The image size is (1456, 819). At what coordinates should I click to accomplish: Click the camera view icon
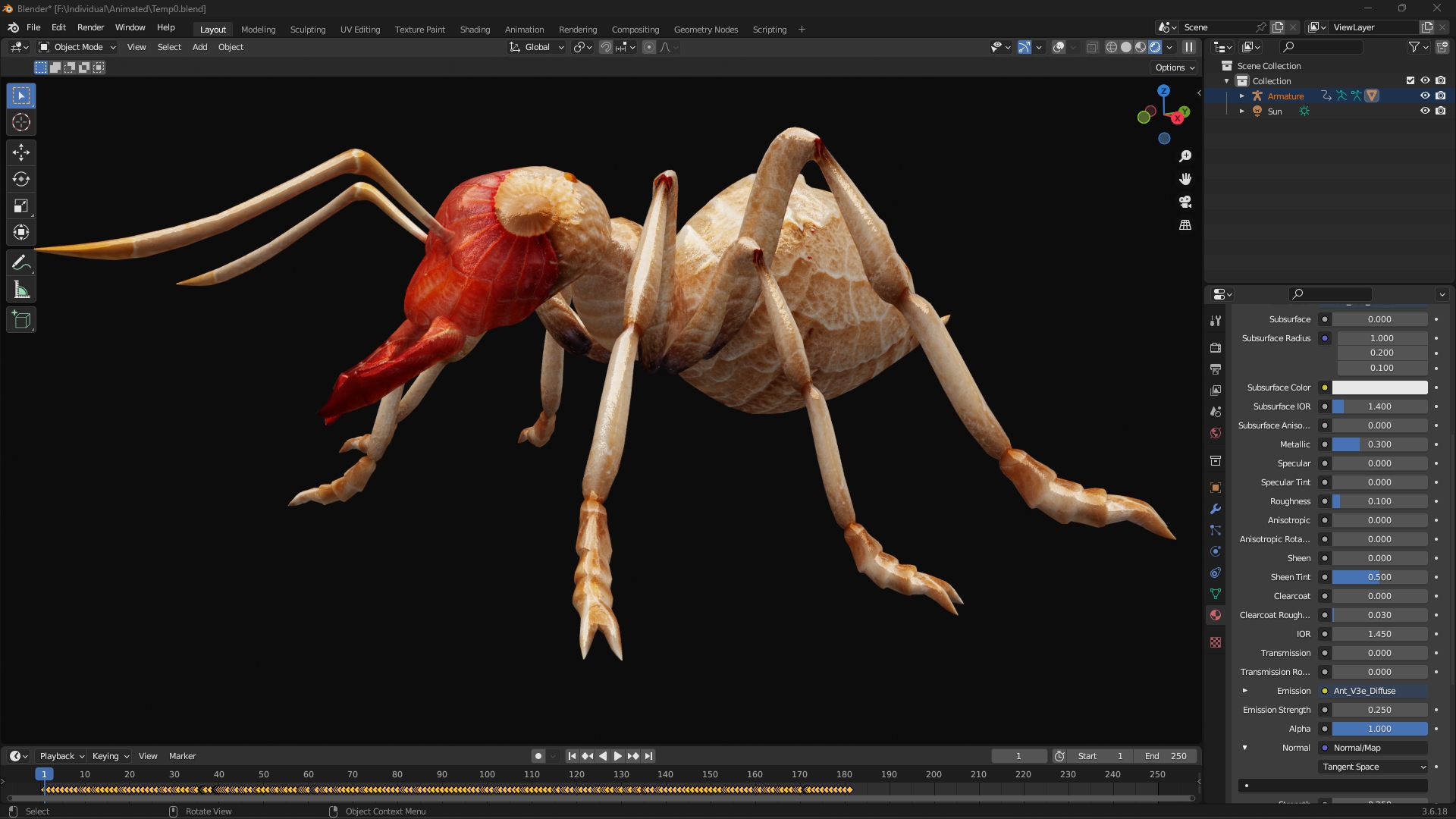1185,202
